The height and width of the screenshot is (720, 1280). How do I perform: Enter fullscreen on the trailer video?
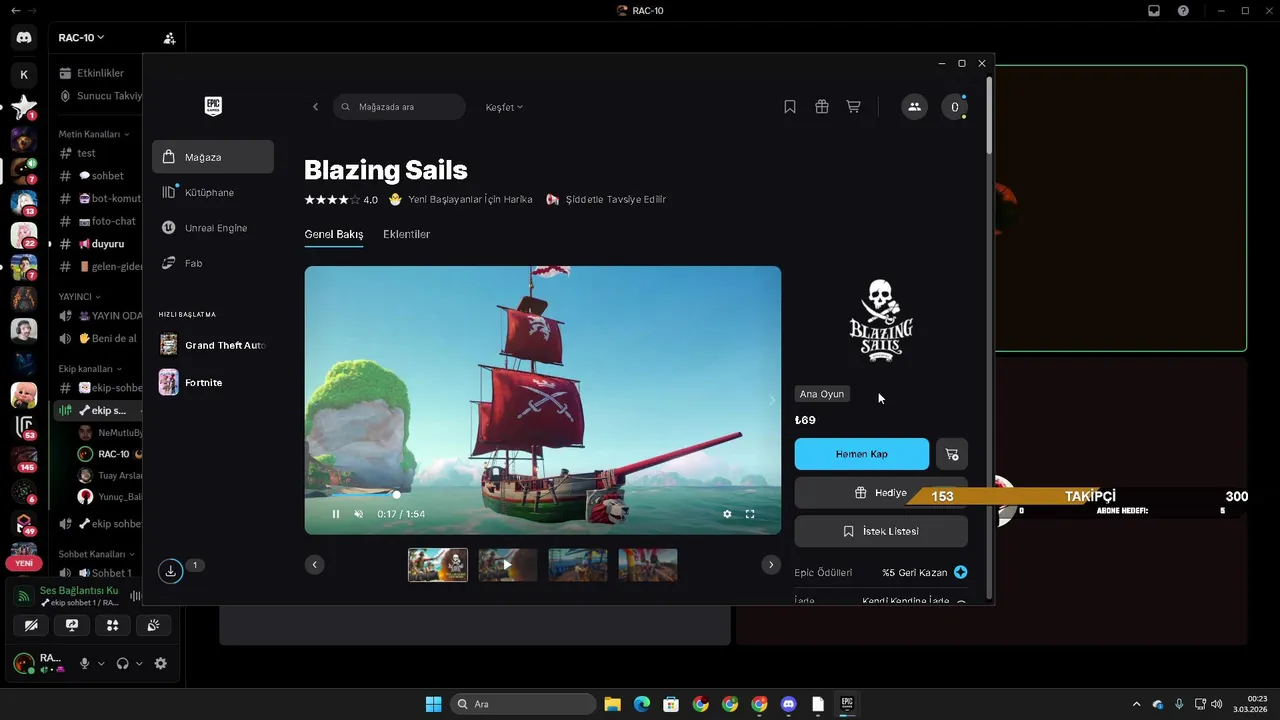pos(750,514)
